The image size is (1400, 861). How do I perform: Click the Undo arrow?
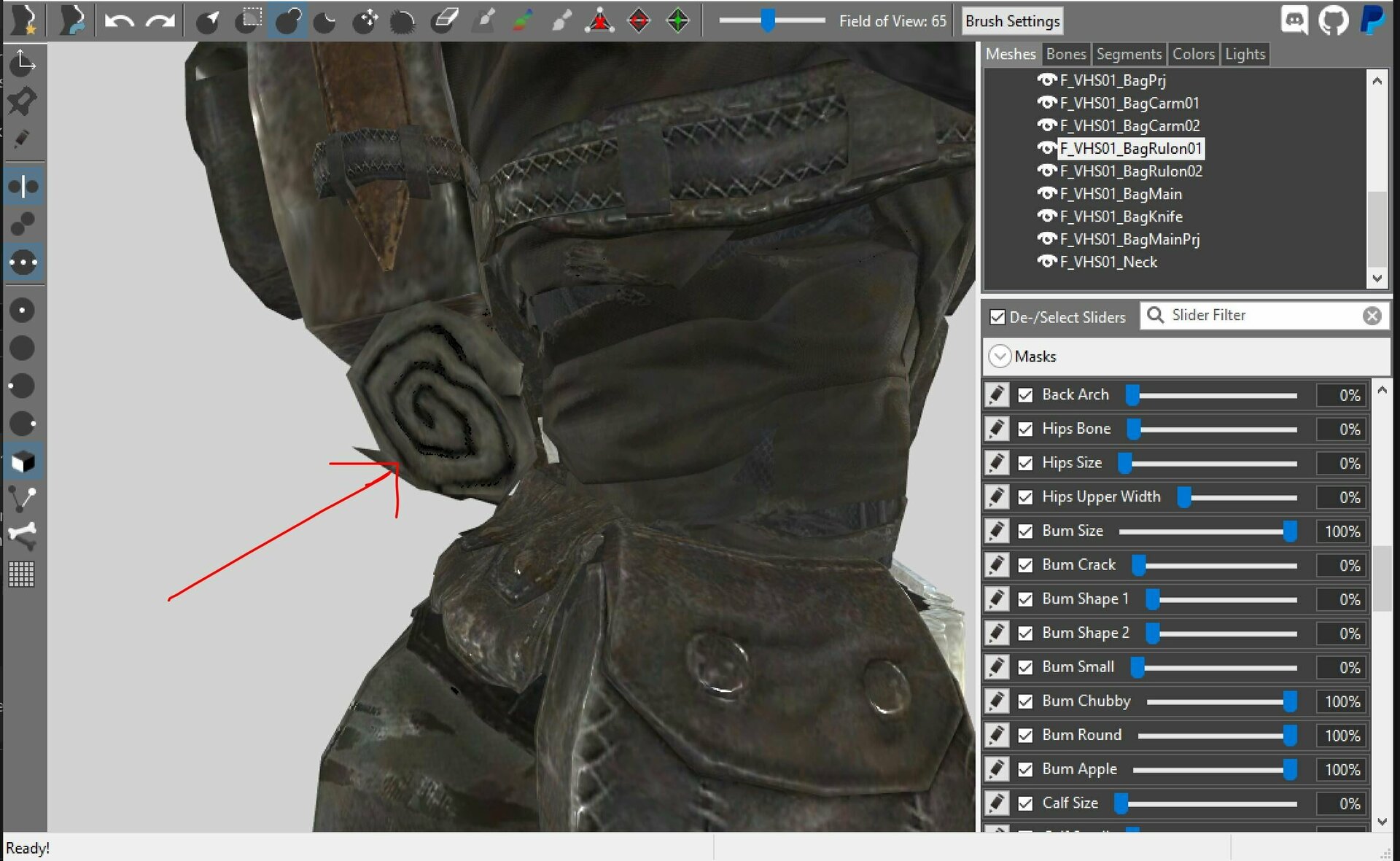119,20
